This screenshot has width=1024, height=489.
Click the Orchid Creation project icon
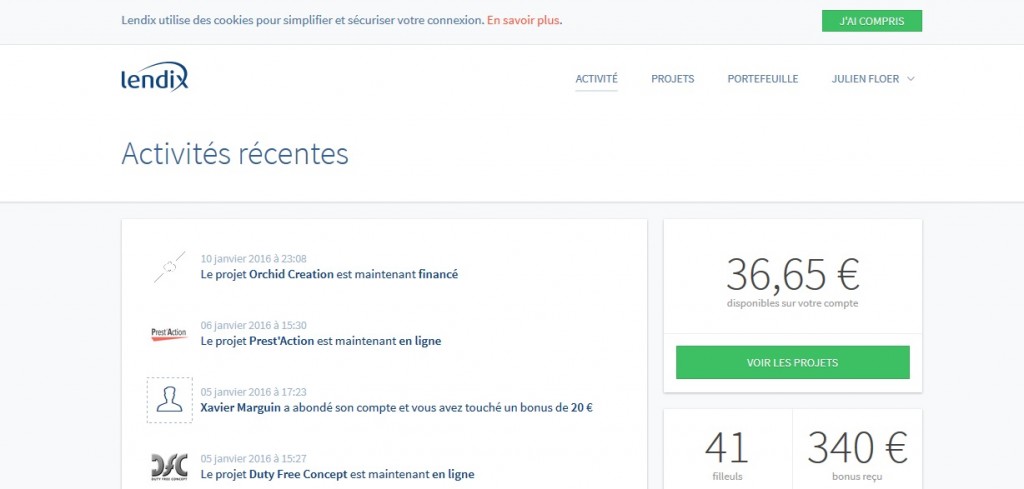(169, 266)
